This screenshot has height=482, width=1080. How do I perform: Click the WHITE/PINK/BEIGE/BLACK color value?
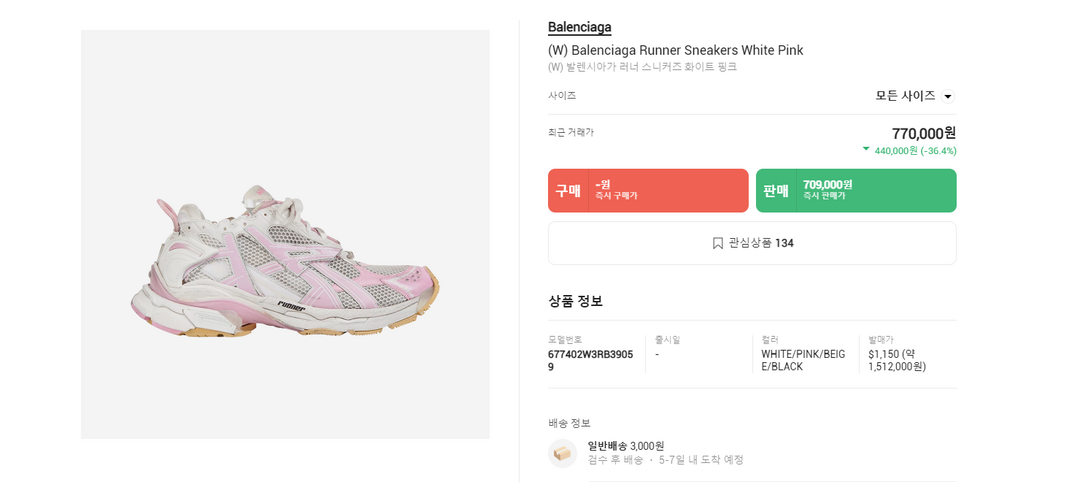pyautogui.click(x=803, y=360)
